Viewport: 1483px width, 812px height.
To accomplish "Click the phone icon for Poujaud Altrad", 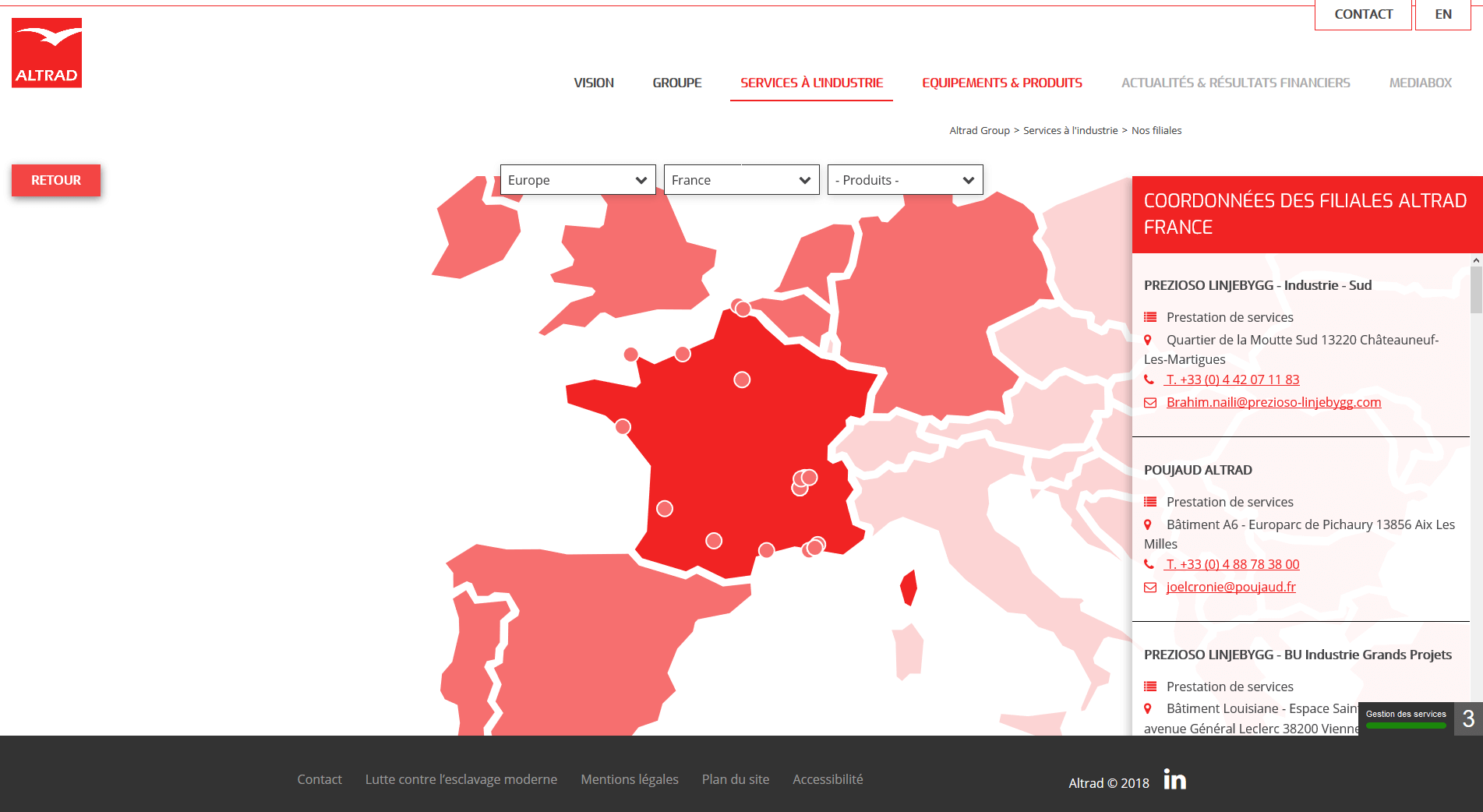I will [x=1149, y=564].
